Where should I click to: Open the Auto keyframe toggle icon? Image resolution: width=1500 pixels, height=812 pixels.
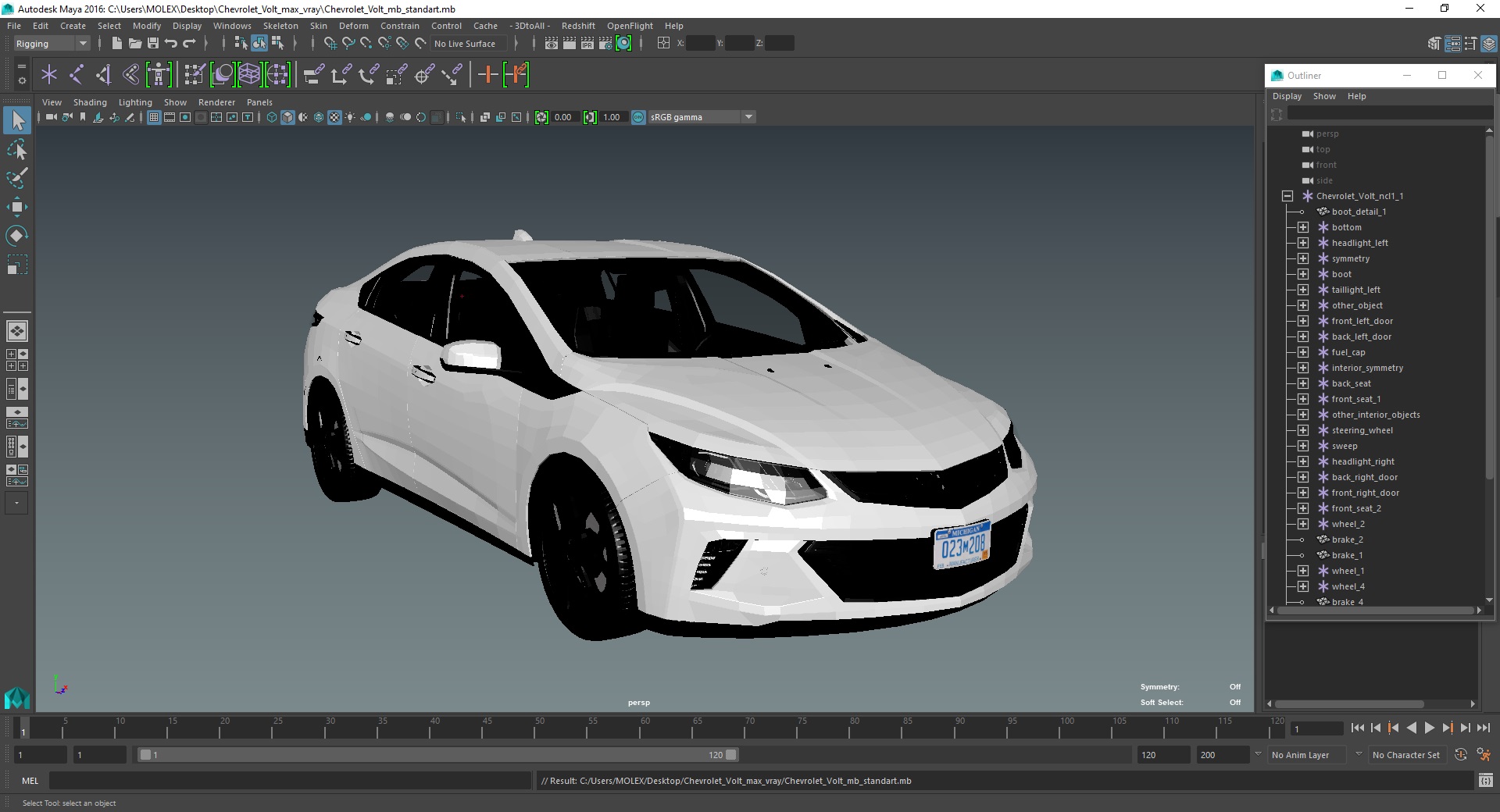(x=1461, y=755)
